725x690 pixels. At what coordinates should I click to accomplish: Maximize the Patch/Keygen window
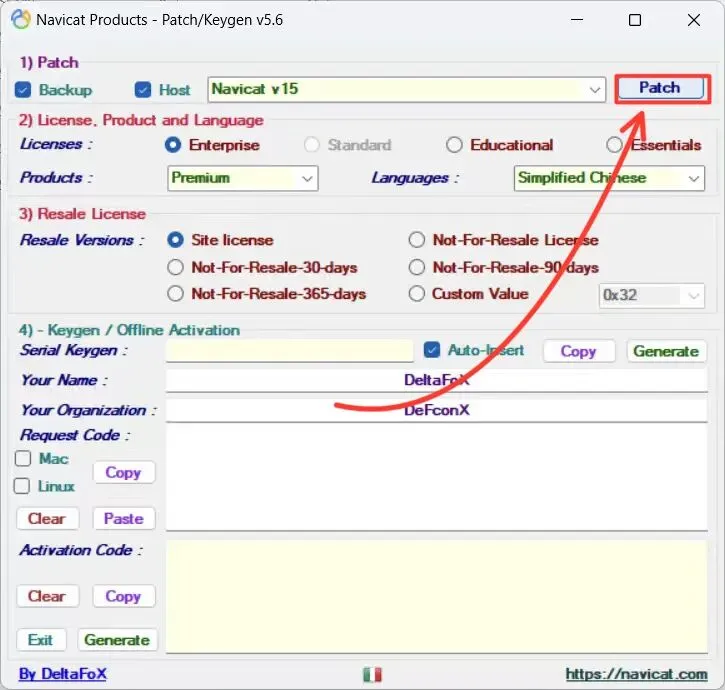tap(635, 20)
